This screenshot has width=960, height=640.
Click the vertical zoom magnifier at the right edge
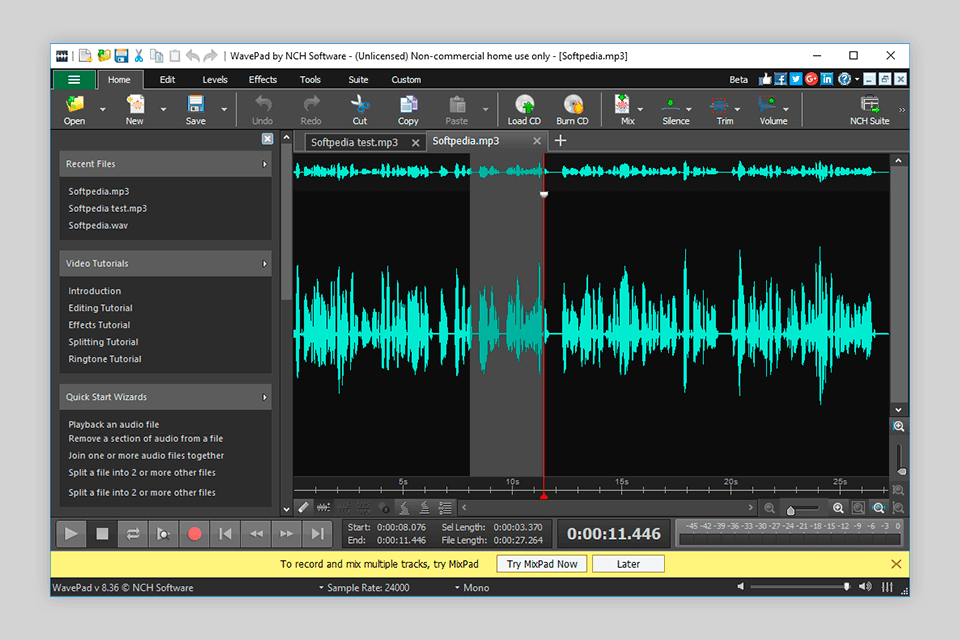pos(898,426)
